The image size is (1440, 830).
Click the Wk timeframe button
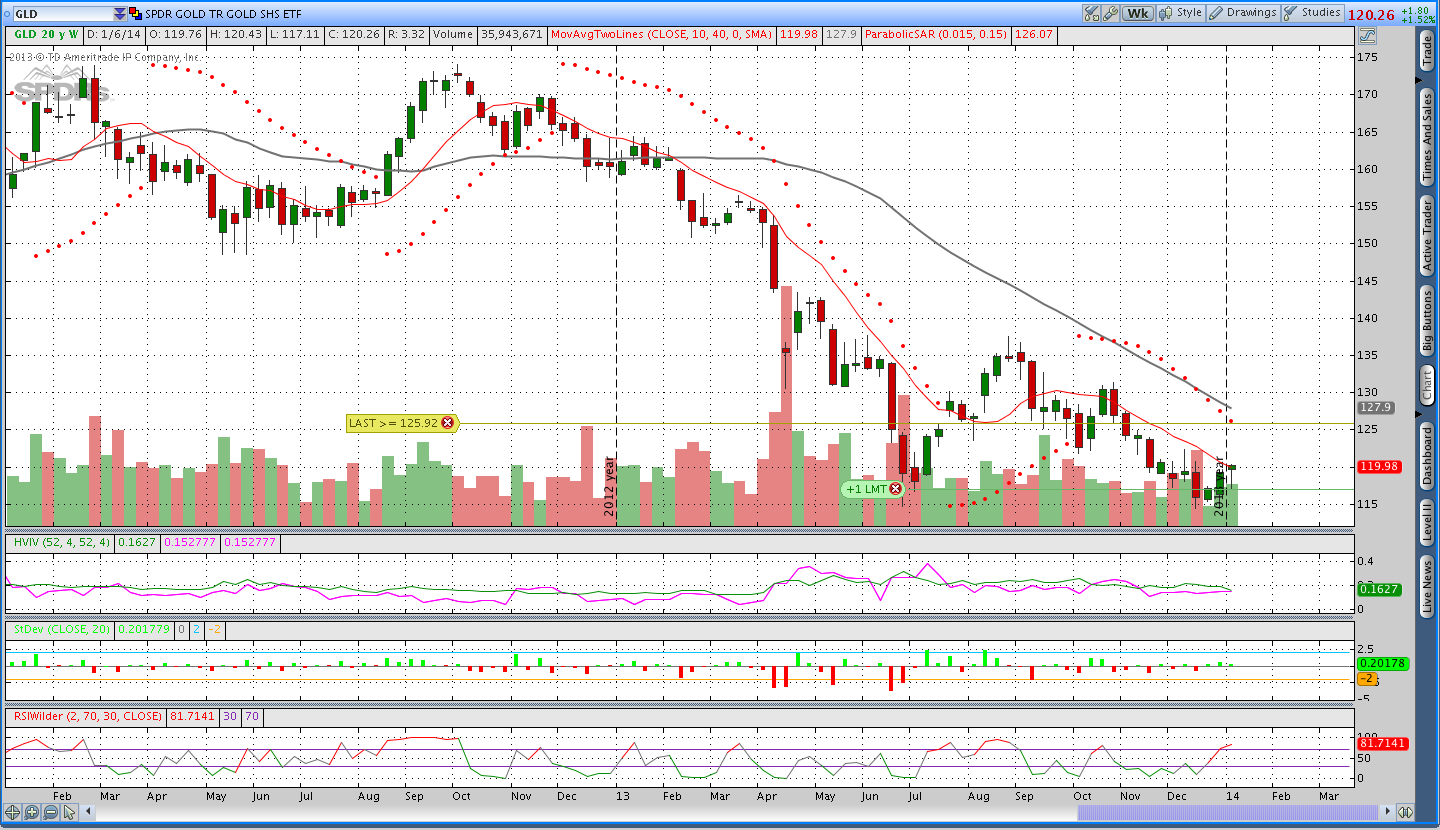tap(1137, 13)
